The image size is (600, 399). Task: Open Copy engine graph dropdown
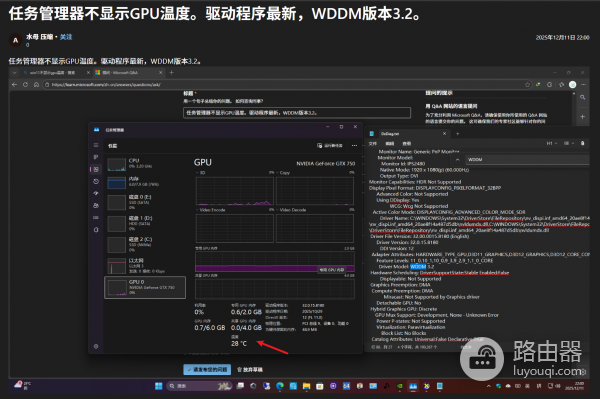tap(283, 173)
